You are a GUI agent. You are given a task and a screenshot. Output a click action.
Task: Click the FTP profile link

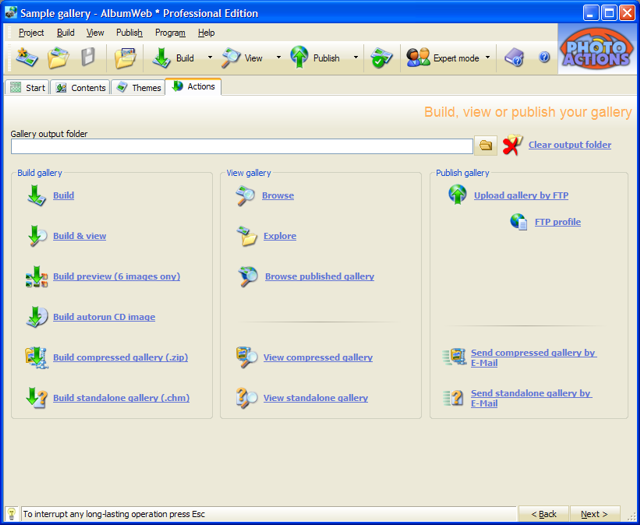(x=558, y=222)
